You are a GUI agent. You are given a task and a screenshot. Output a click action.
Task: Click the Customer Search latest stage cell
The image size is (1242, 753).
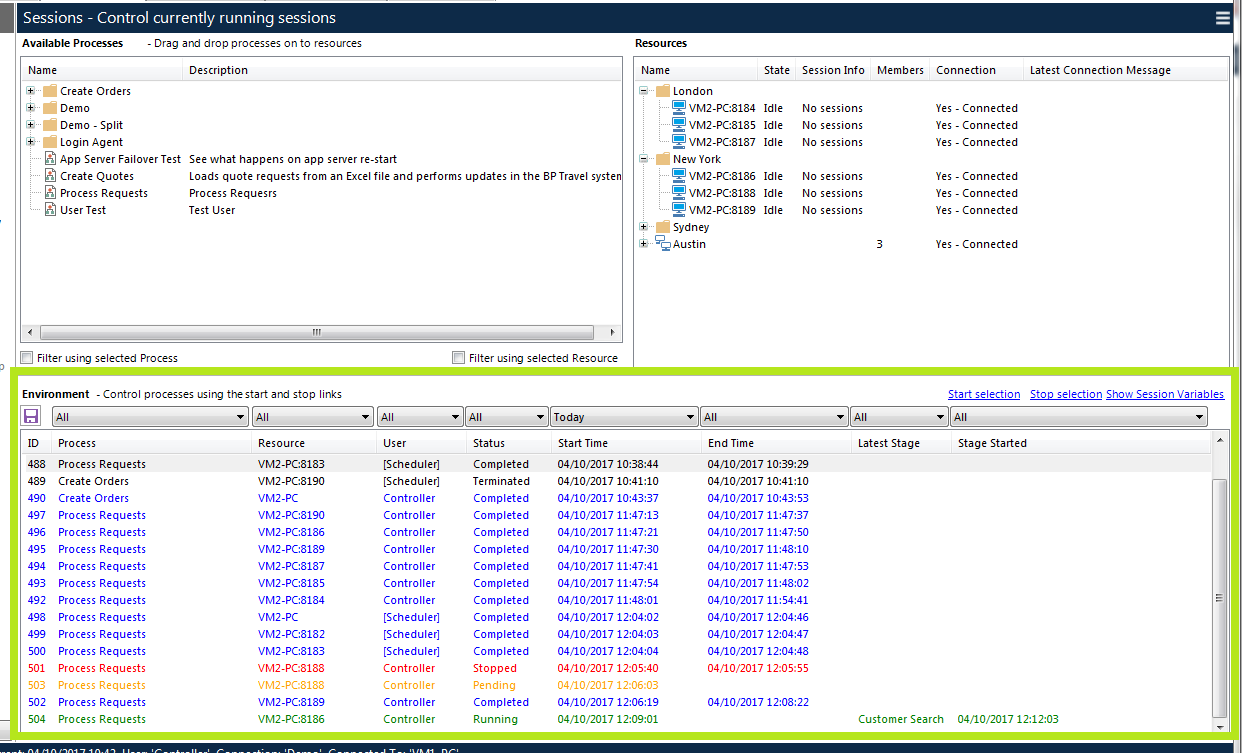[901, 719]
